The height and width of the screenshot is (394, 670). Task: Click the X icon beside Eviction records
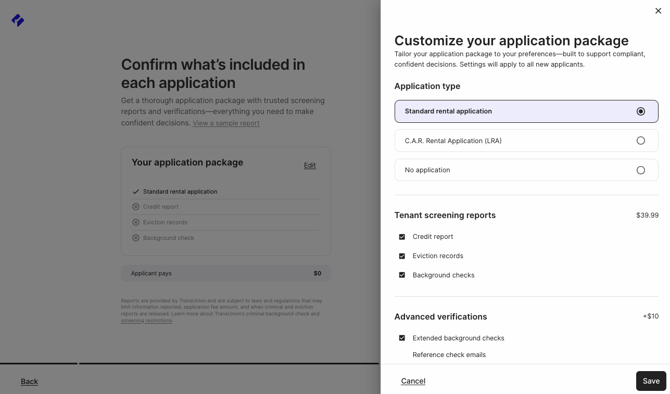click(x=135, y=222)
